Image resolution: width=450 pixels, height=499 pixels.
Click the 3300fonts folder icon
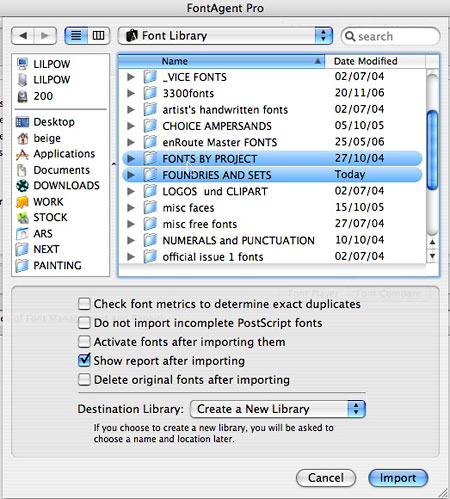click(x=150, y=93)
